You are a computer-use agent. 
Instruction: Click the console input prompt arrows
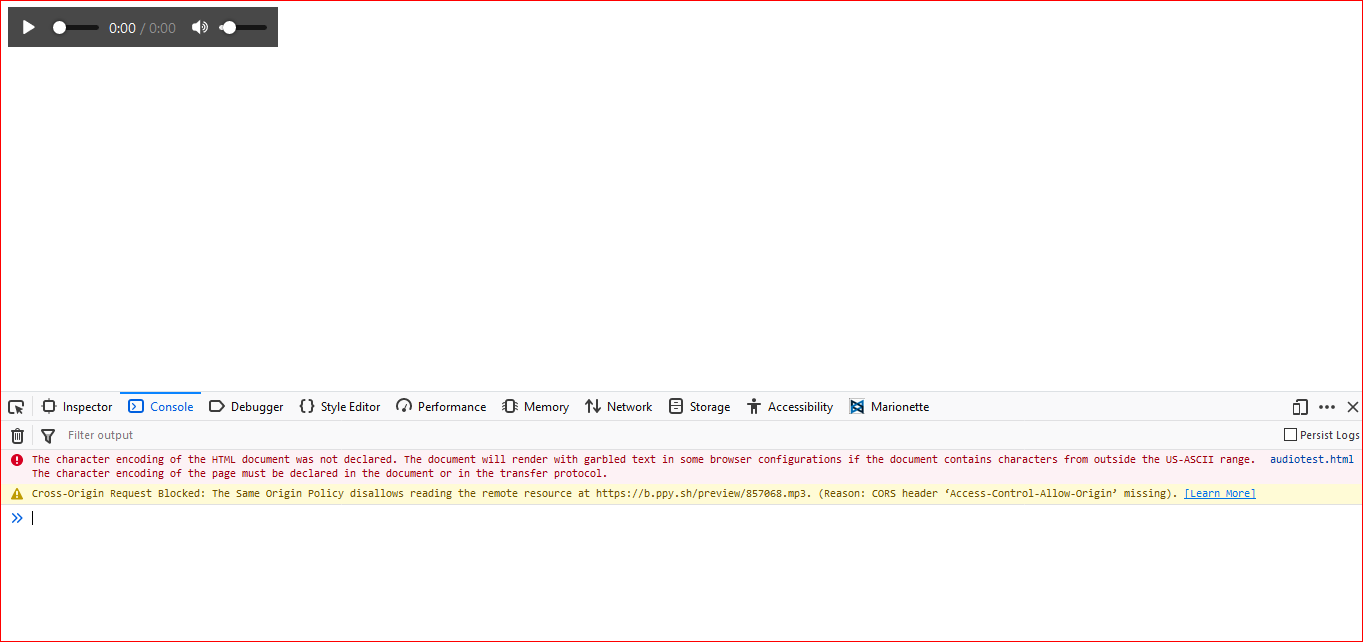click(x=17, y=517)
